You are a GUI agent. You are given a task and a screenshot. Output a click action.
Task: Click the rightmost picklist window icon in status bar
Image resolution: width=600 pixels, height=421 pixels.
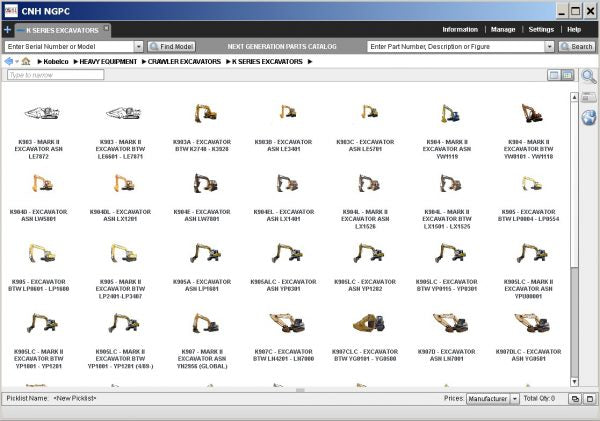coord(589,398)
